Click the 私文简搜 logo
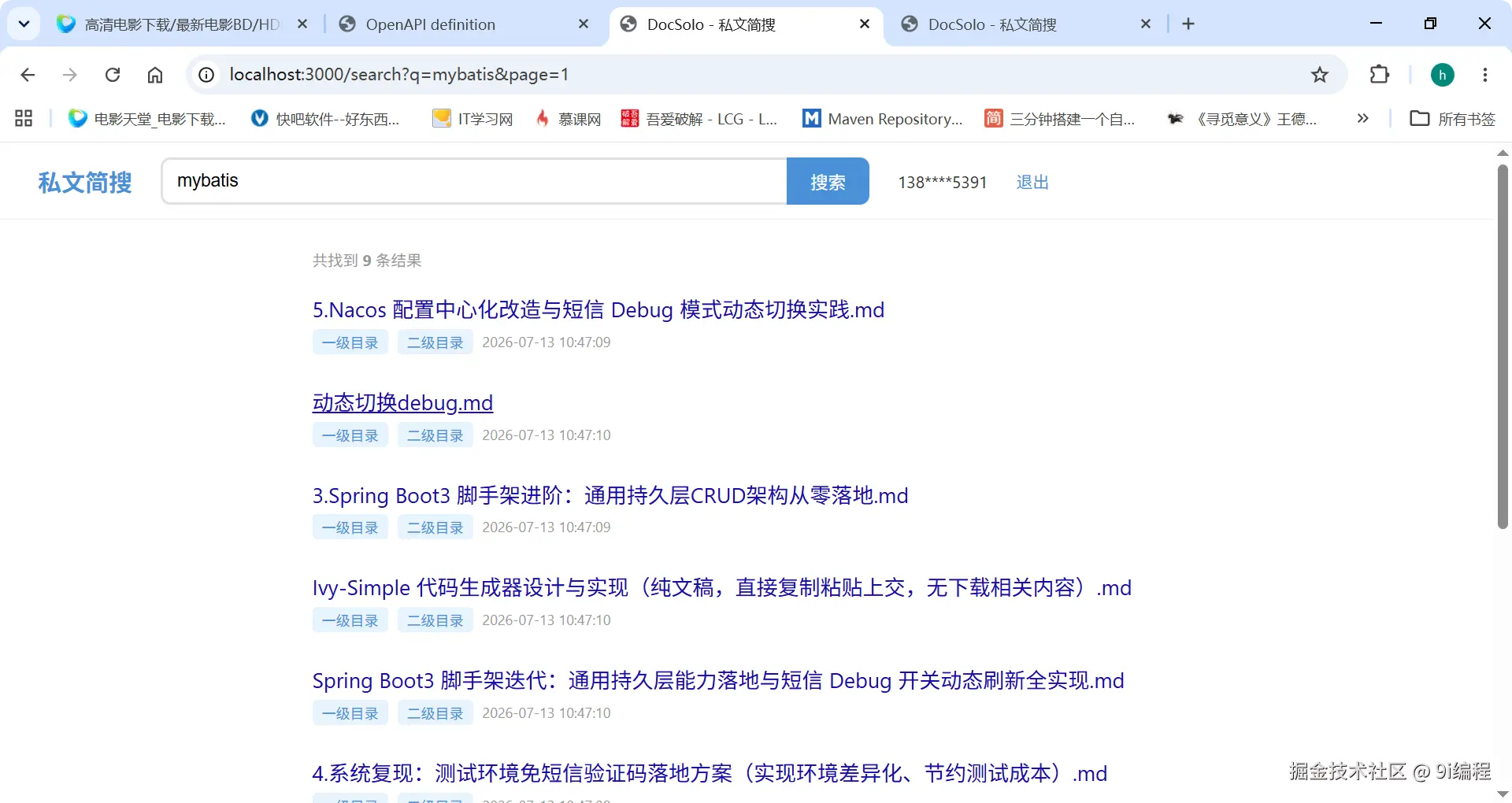 pyautogui.click(x=85, y=183)
